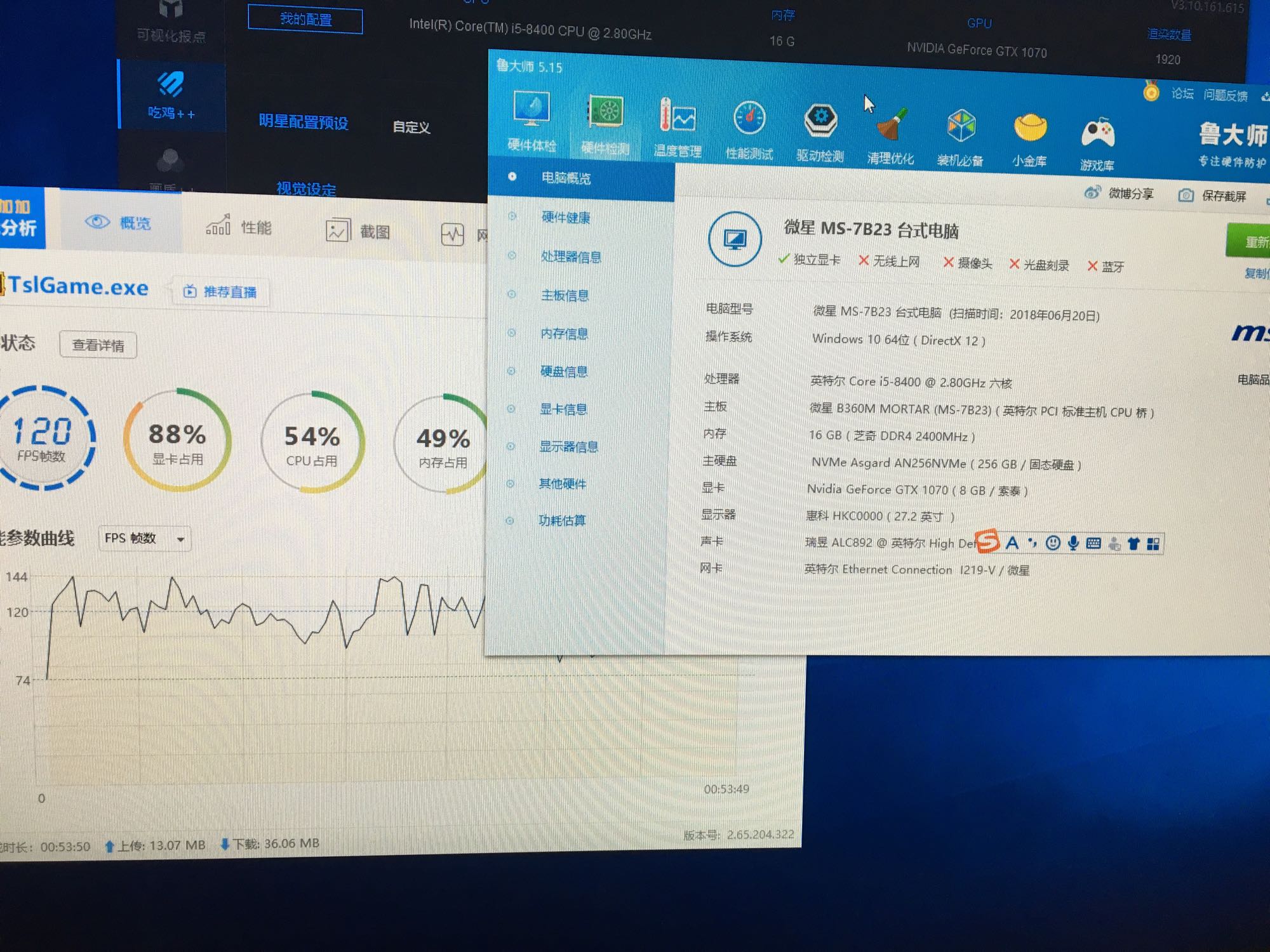Open FPS 帧数 curve dropdown

coord(145,539)
